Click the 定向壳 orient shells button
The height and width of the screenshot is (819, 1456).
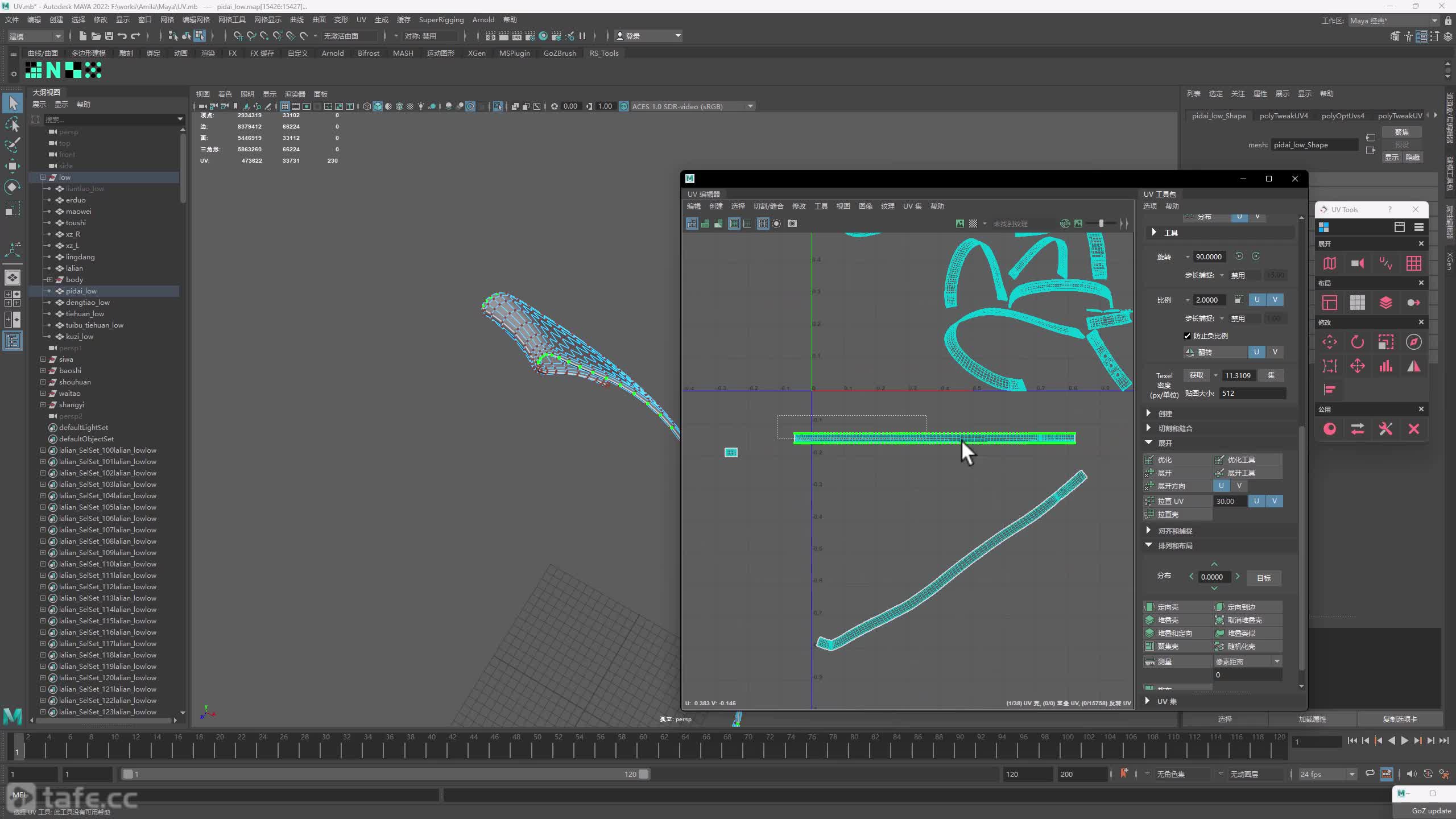click(x=1177, y=607)
